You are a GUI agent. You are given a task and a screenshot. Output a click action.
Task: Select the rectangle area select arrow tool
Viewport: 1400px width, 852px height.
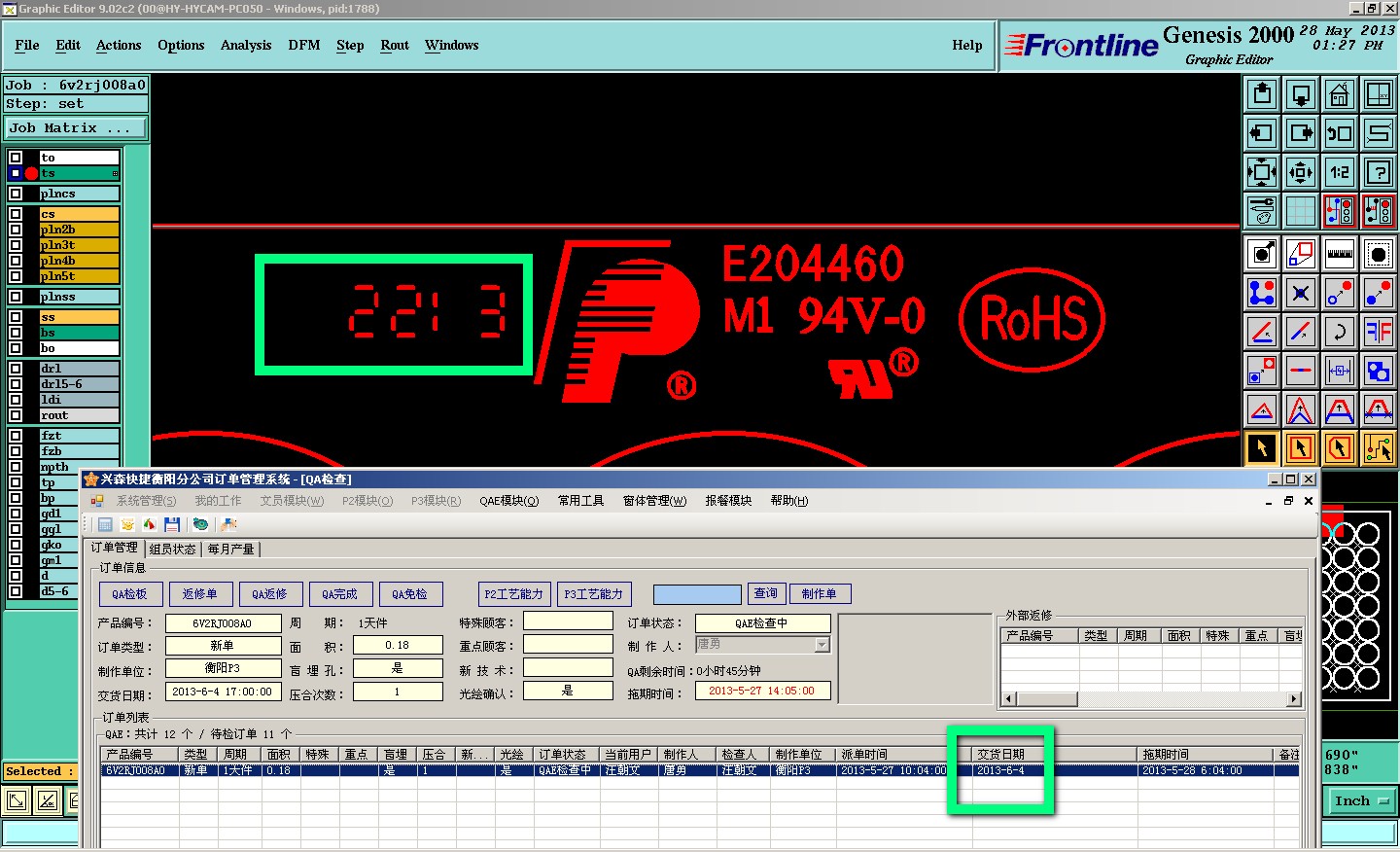click(1301, 448)
